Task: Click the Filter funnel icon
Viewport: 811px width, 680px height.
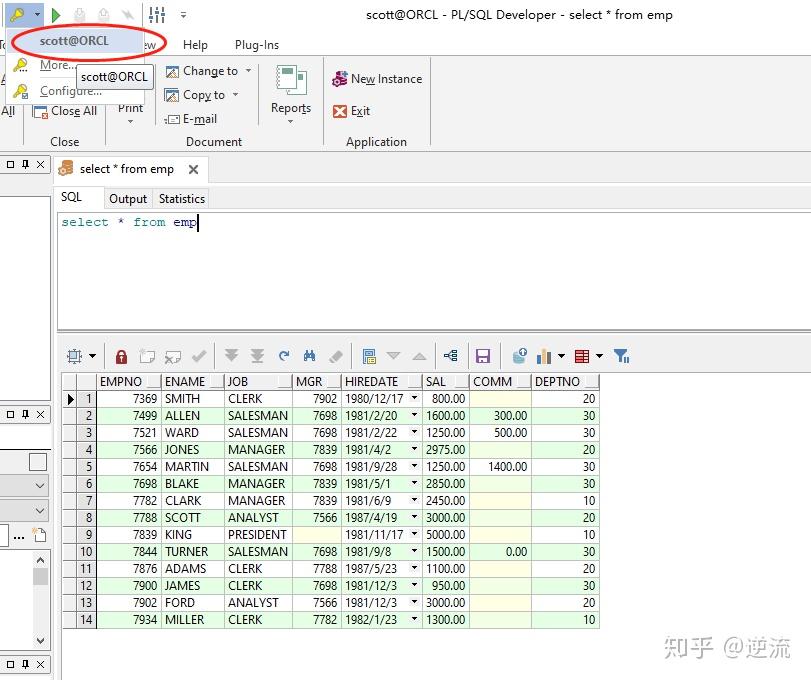Action: (x=621, y=356)
